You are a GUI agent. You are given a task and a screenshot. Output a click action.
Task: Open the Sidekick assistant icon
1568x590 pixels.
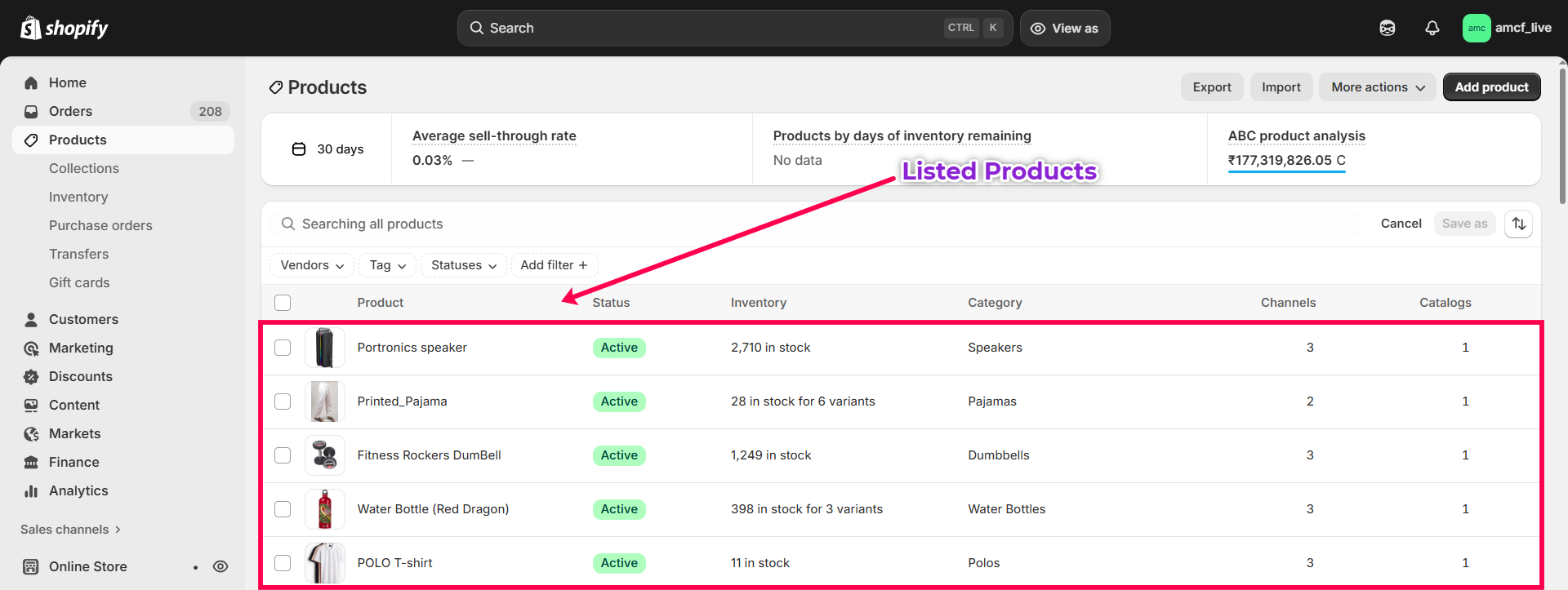pyautogui.click(x=1387, y=28)
